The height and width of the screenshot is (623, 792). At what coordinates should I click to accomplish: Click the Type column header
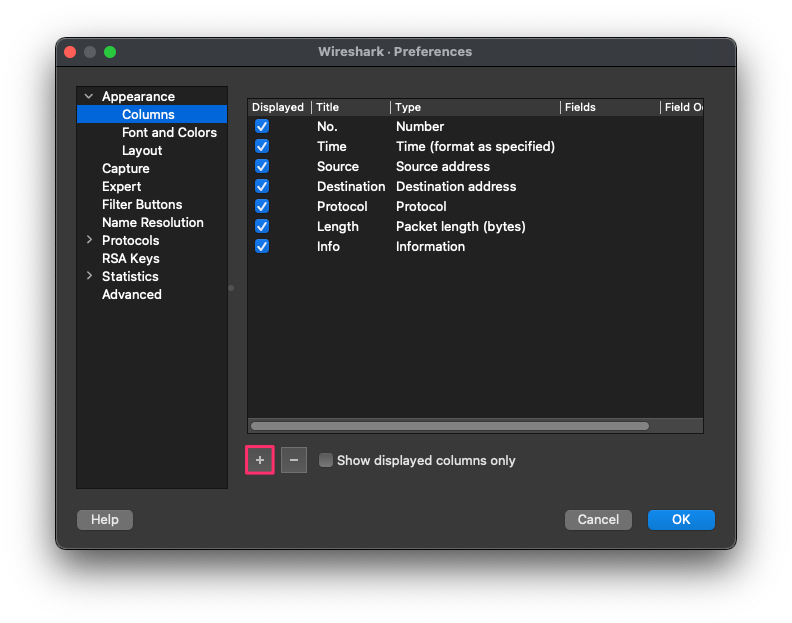point(475,107)
